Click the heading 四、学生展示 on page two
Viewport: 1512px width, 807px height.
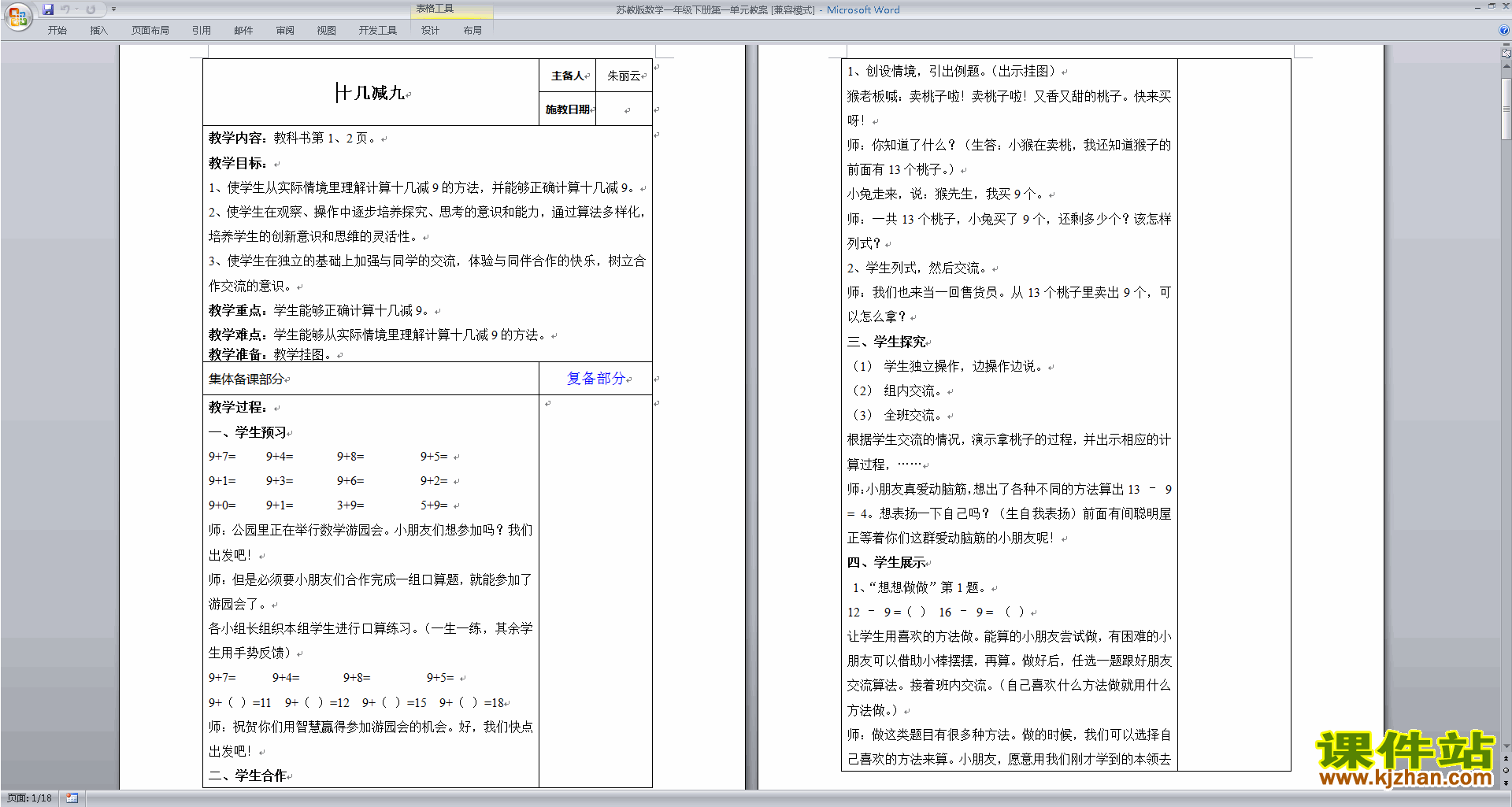887,562
